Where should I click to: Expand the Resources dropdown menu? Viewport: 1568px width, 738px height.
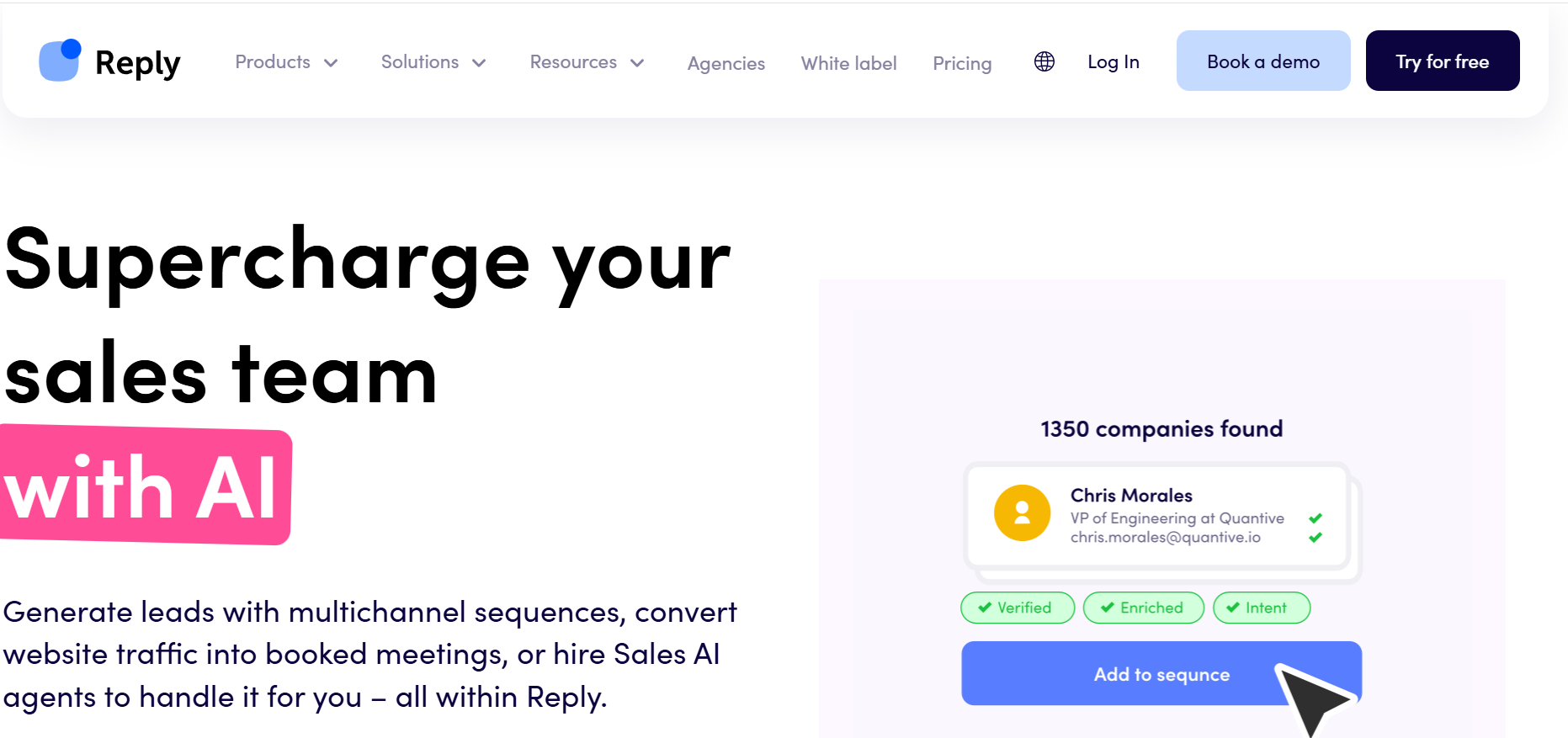click(x=587, y=62)
